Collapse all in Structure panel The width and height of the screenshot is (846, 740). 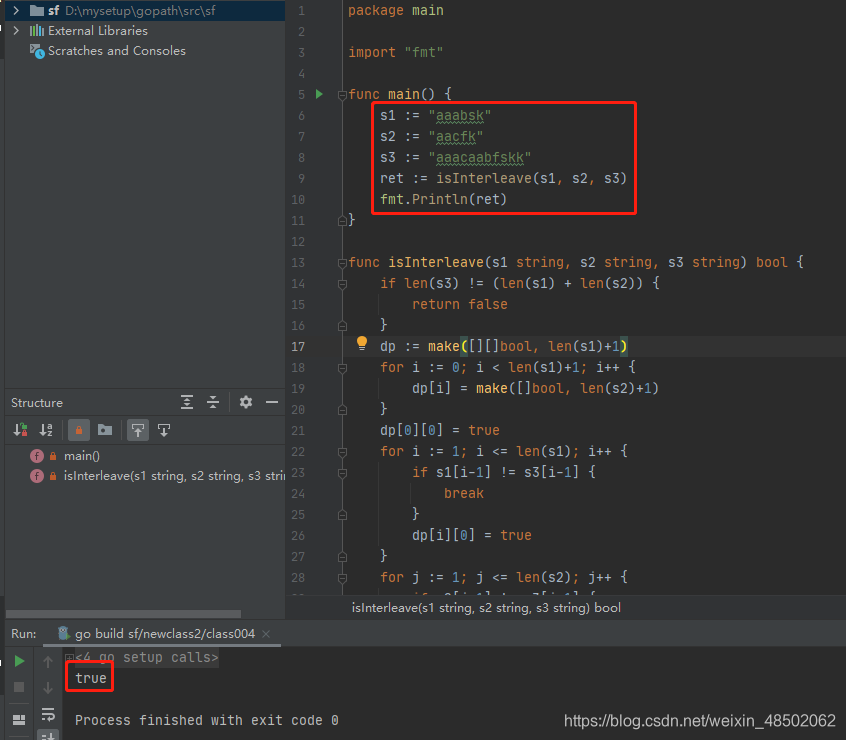coord(213,402)
